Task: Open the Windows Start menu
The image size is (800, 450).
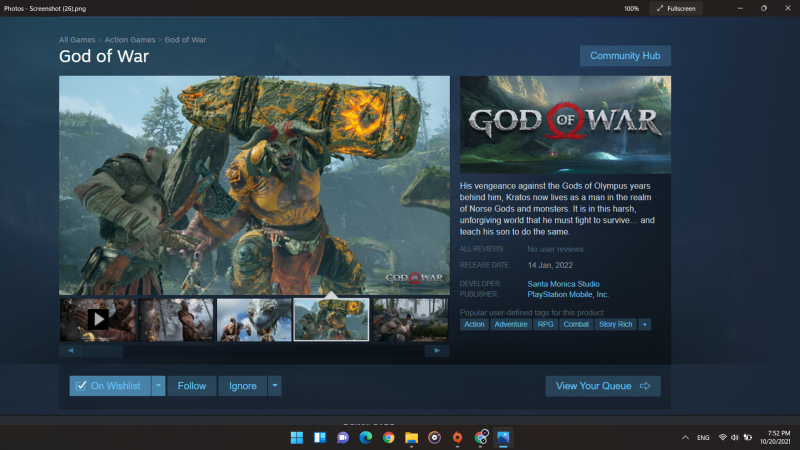Action: point(296,437)
